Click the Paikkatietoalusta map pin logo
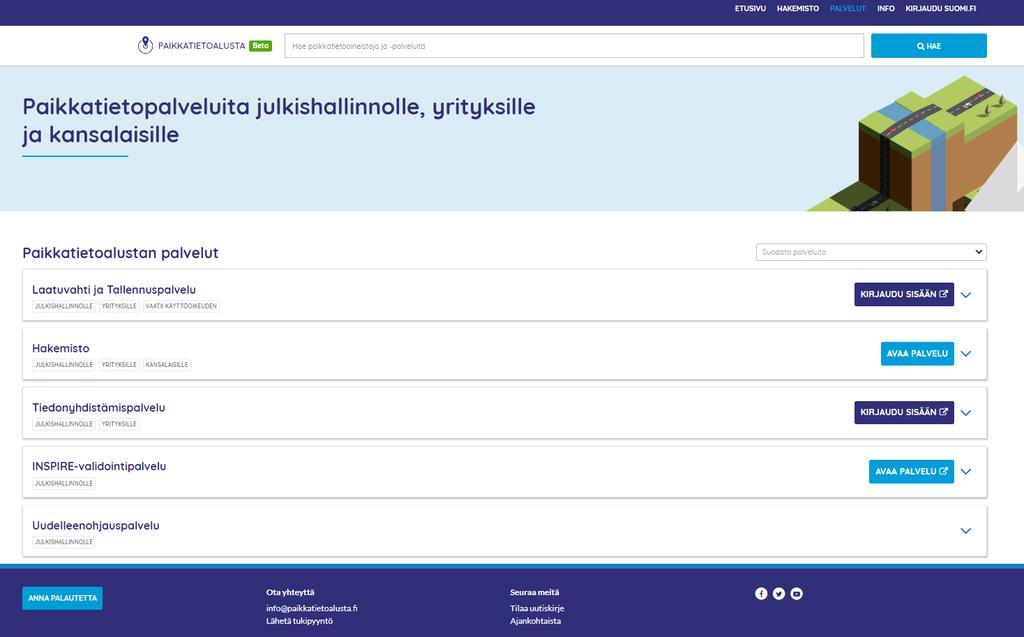The width and height of the screenshot is (1024, 637). click(145, 45)
